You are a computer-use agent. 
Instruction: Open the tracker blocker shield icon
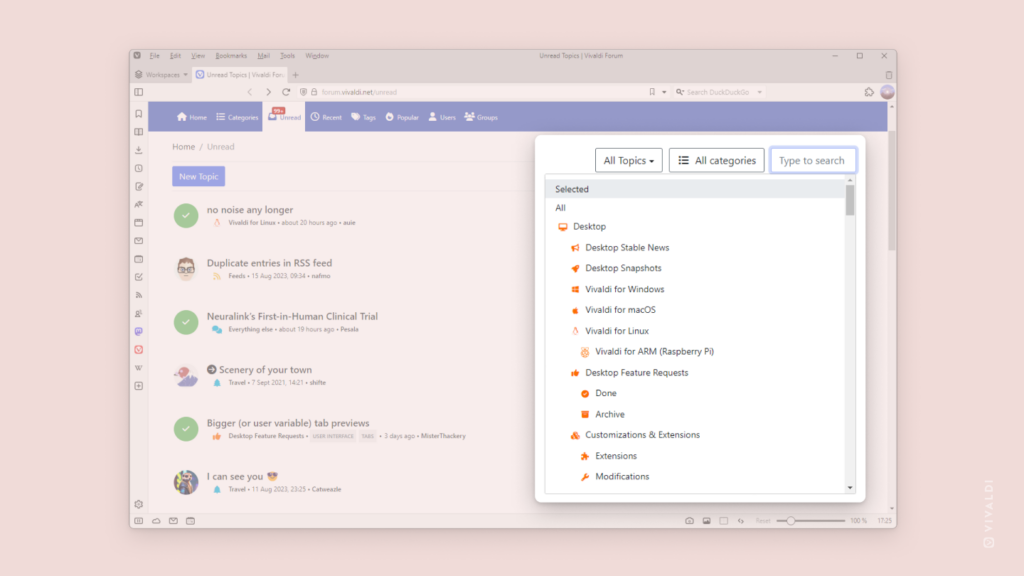[x=303, y=92]
